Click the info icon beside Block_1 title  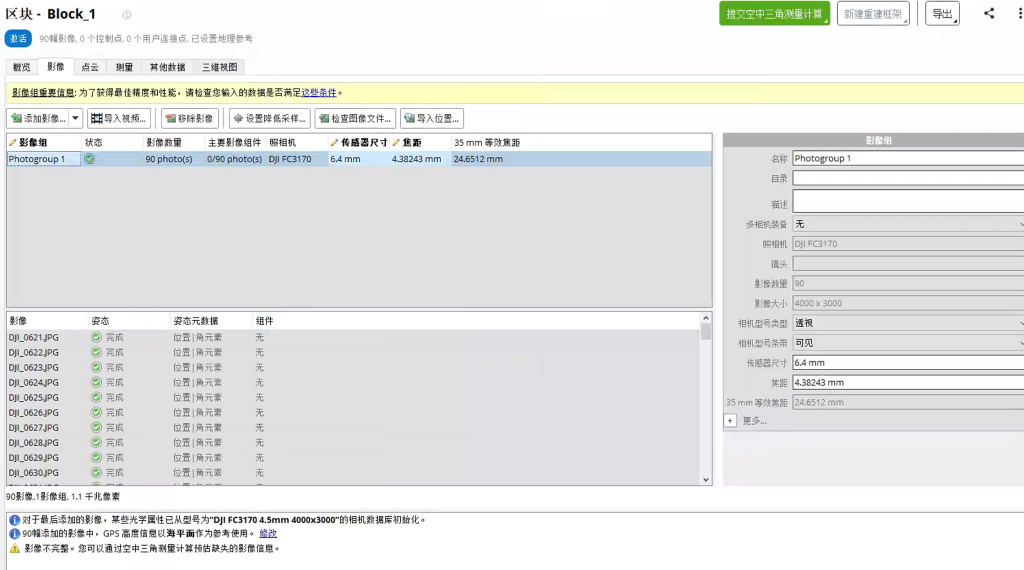127,15
